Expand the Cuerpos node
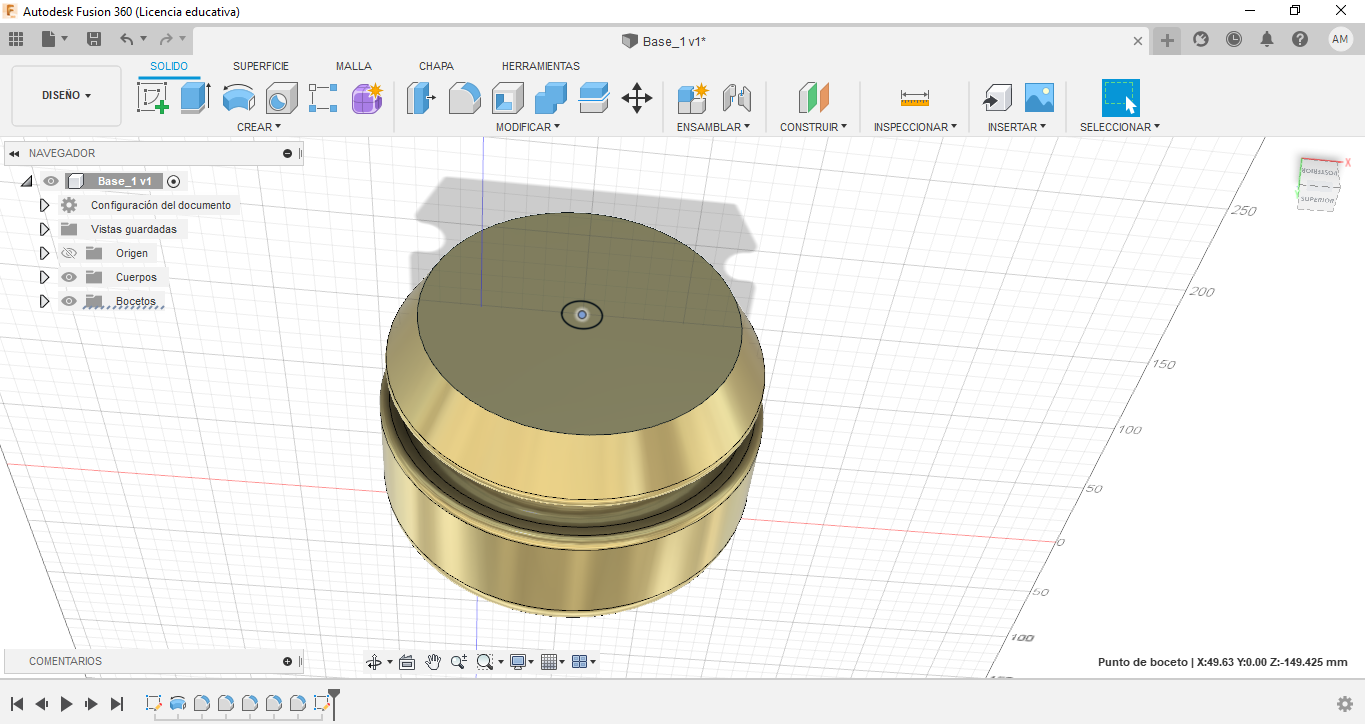 point(44,277)
